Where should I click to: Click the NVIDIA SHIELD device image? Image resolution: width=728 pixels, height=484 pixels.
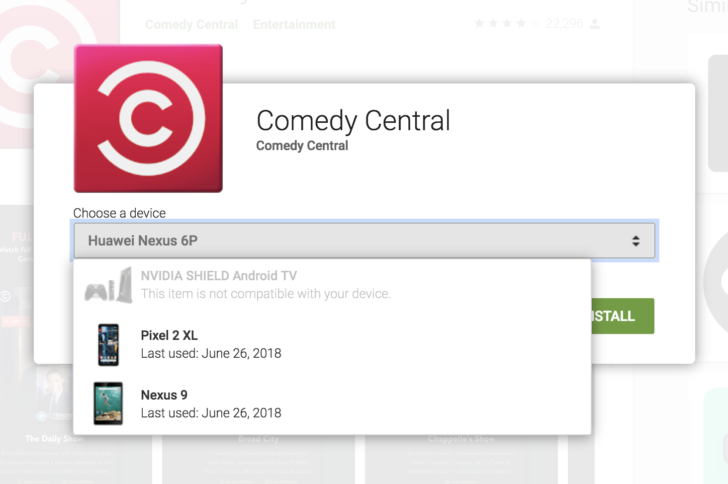click(108, 285)
